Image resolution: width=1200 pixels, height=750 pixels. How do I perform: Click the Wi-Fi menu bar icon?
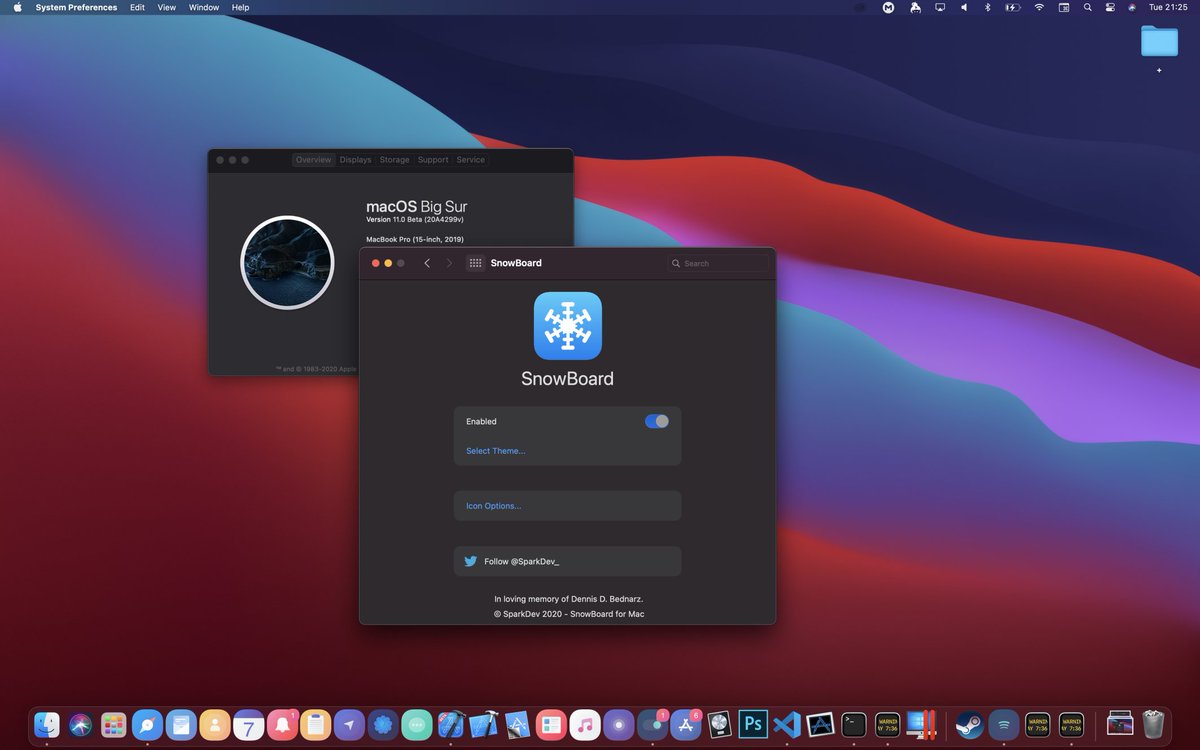click(1039, 7)
